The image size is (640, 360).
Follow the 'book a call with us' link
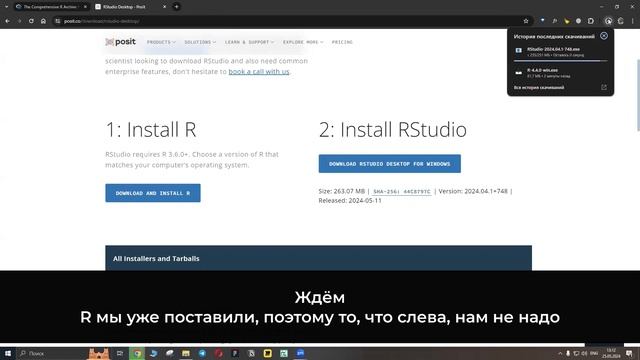(x=259, y=71)
